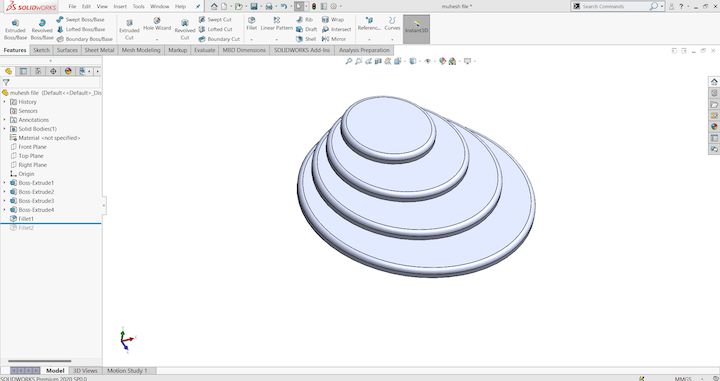Choose the Lofted Cut tool
720x381 pixels.
tap(215, 29)
